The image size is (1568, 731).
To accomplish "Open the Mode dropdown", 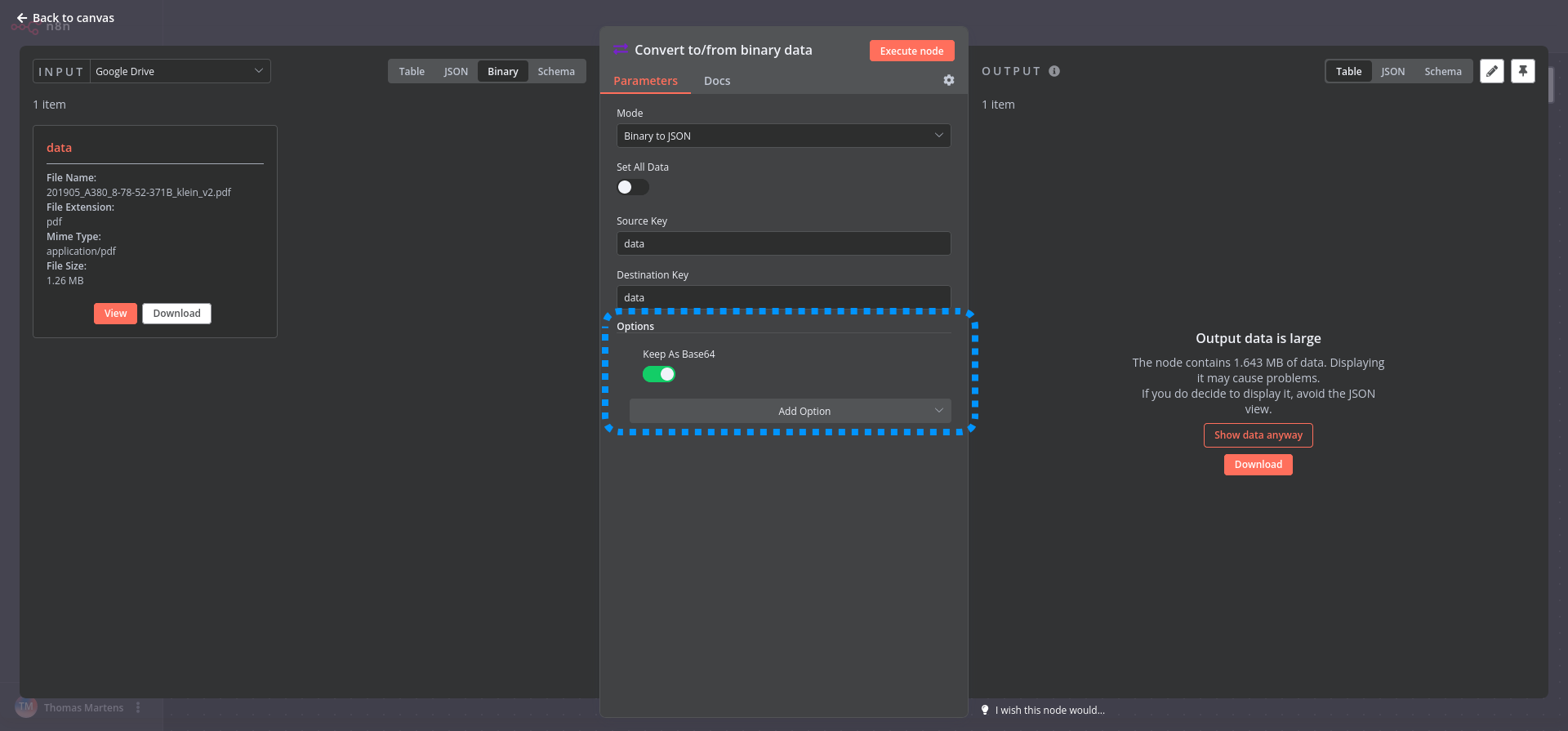I will [x=782, y=136].
